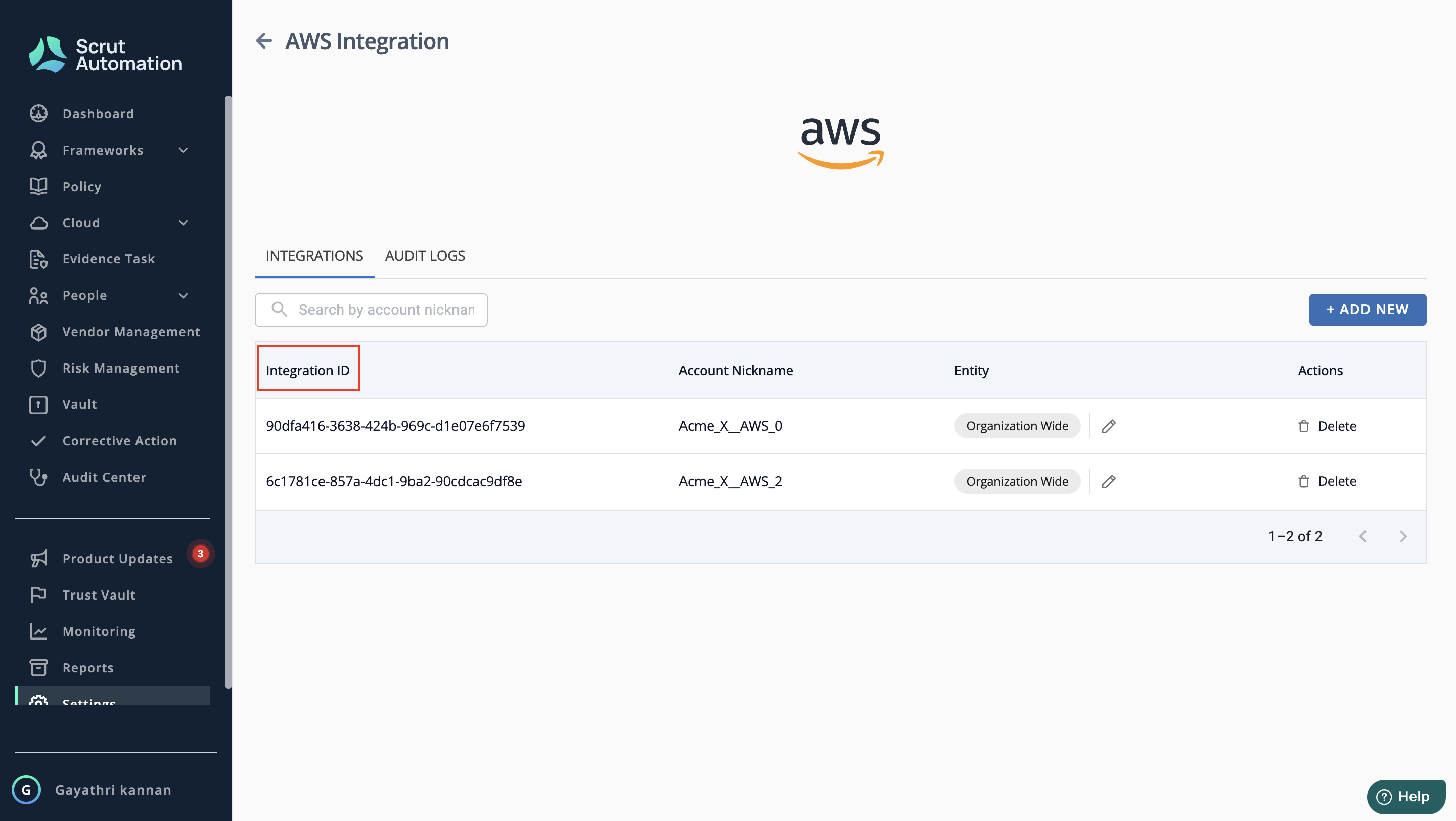Viewport: 1456px width, 821px height.
Task: Click the People icon
Action: 38,295
